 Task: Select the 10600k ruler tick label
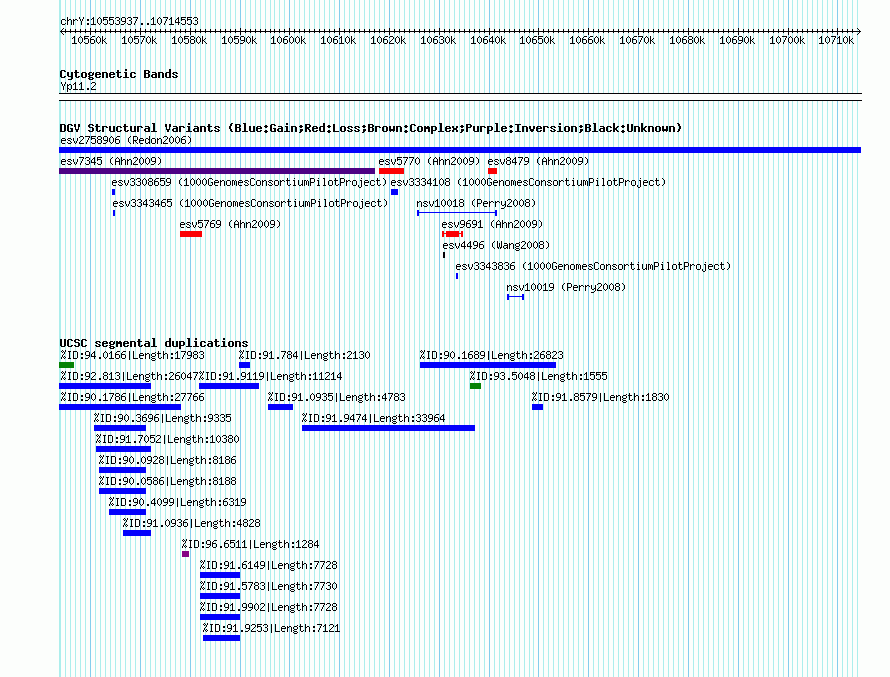(288, 40)
